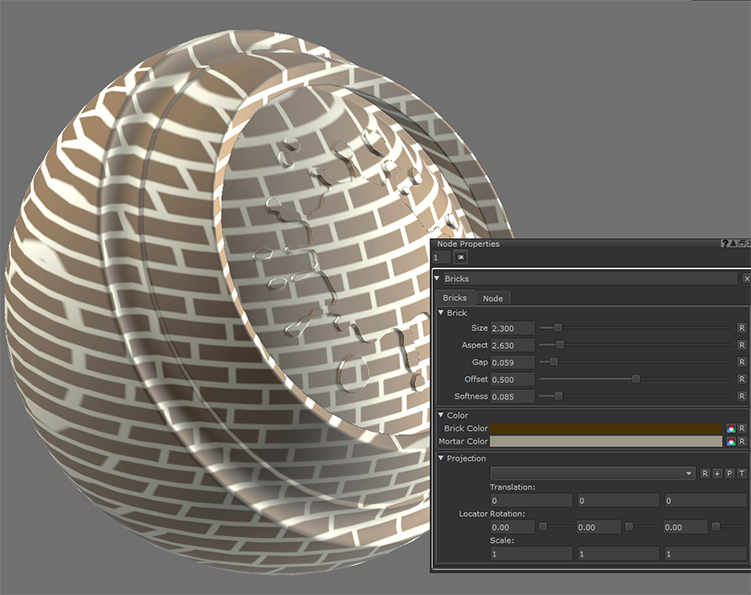Close the Bricks node properties section
751x595 pixels.
[746, 279]
